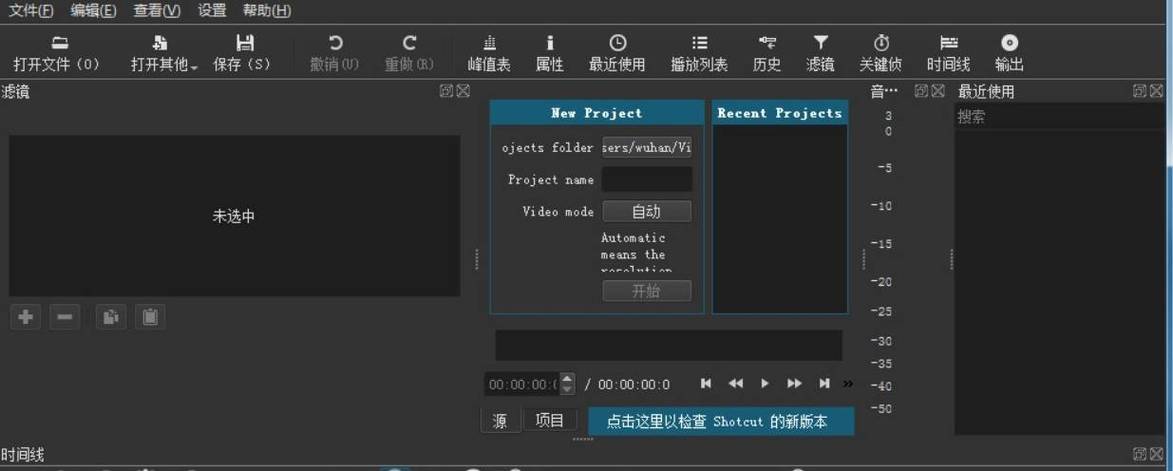Image resolution: width=1173 pixels, height=471 pixels.
Task: Undock the 时间线 panel
Action: point(1139,454)
